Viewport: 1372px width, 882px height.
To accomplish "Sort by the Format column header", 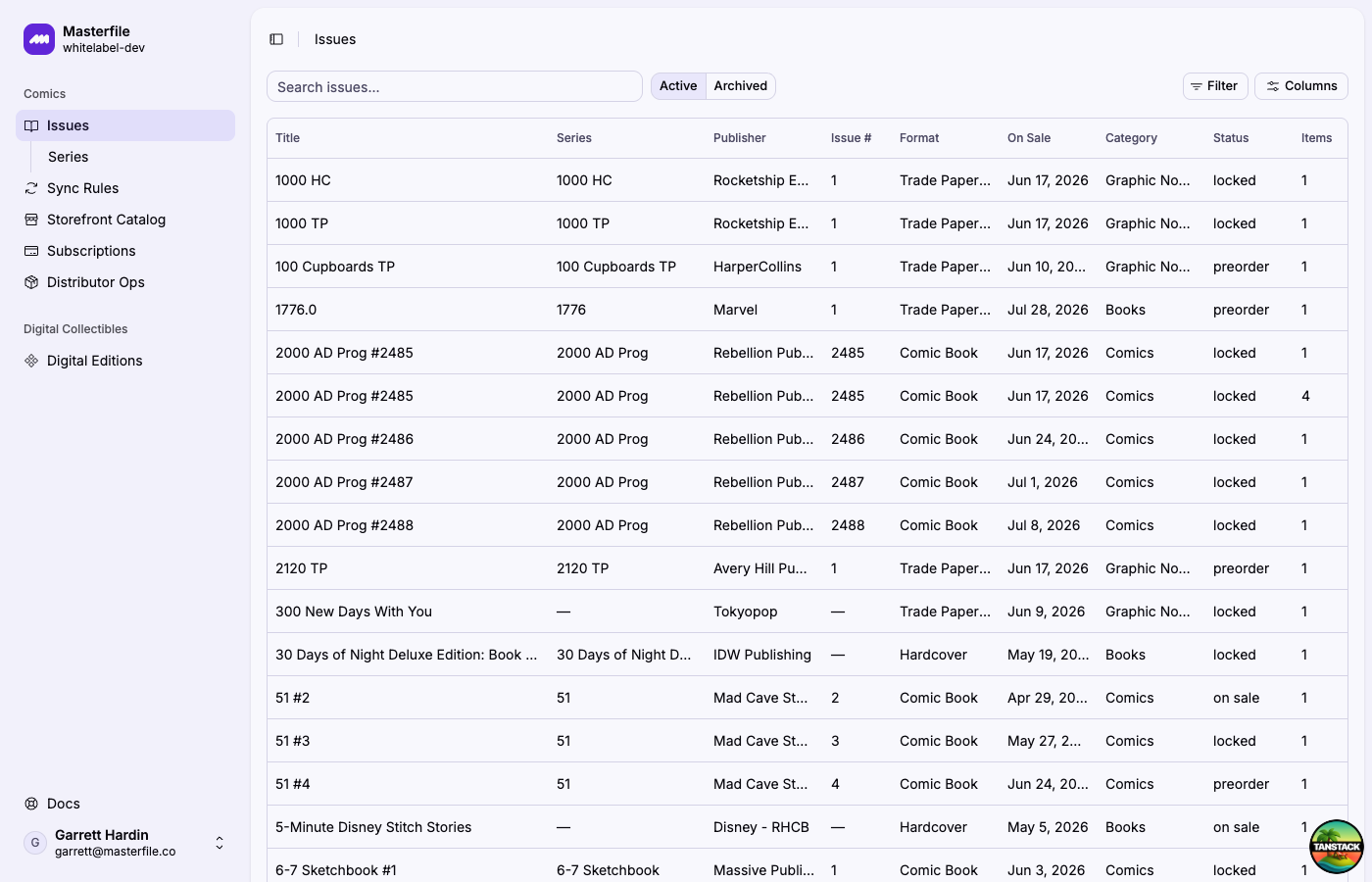I will pyautogui.click(x=919, y=138).
